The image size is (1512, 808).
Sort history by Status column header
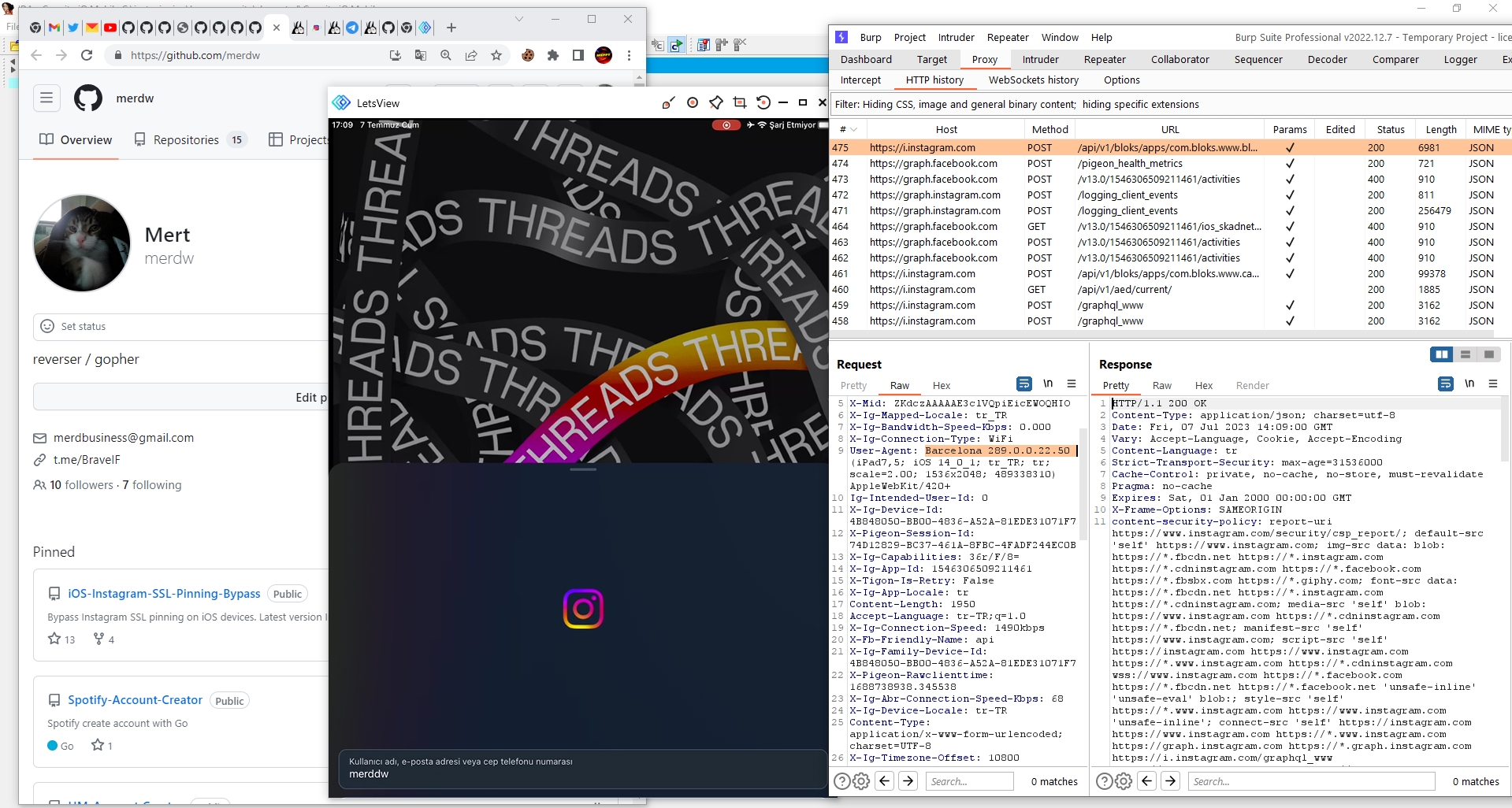click(1391, 129)
